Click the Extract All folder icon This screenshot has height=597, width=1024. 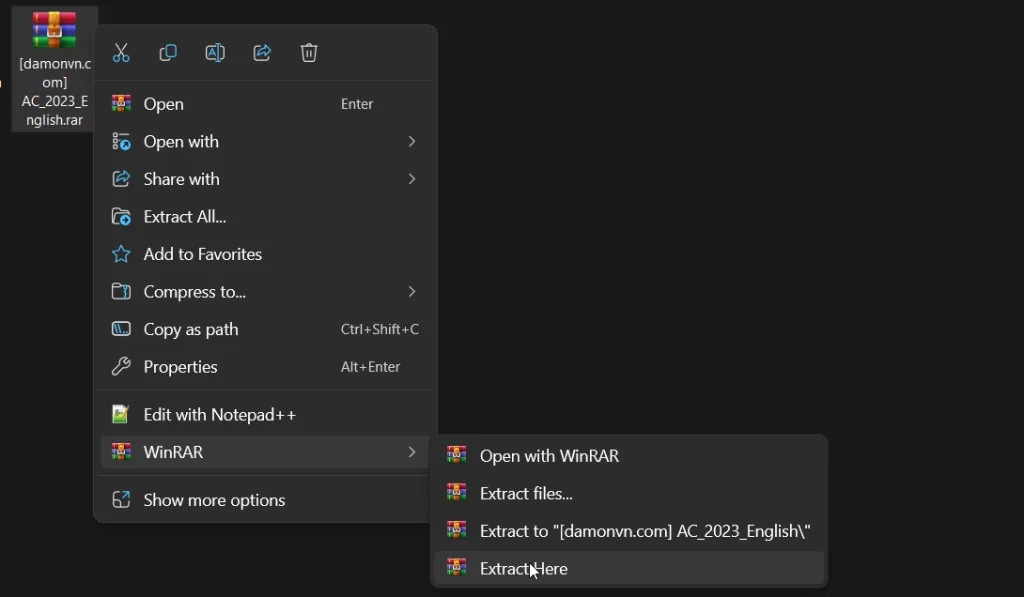(121, 216)
